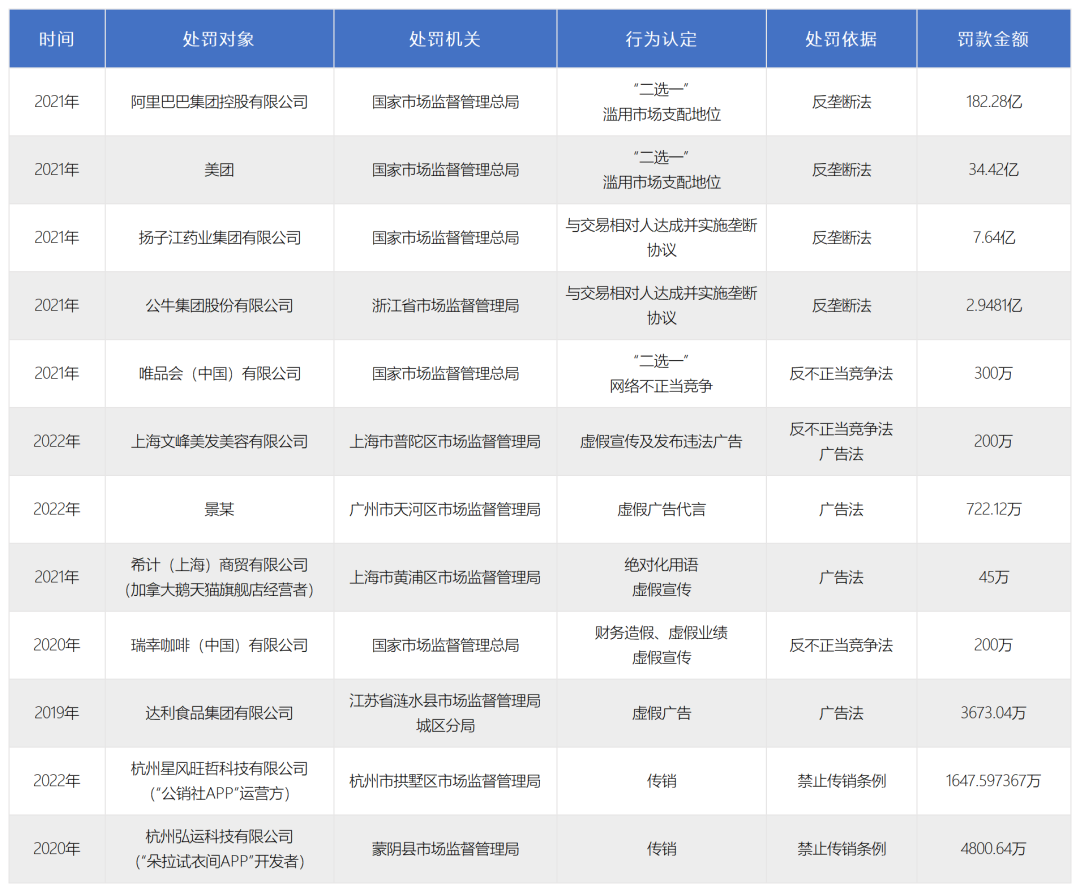The image size is (1080, 892).
Task: Select the 上海市普陀区市场监督管理局 cell
Action: tap(445, 442)
